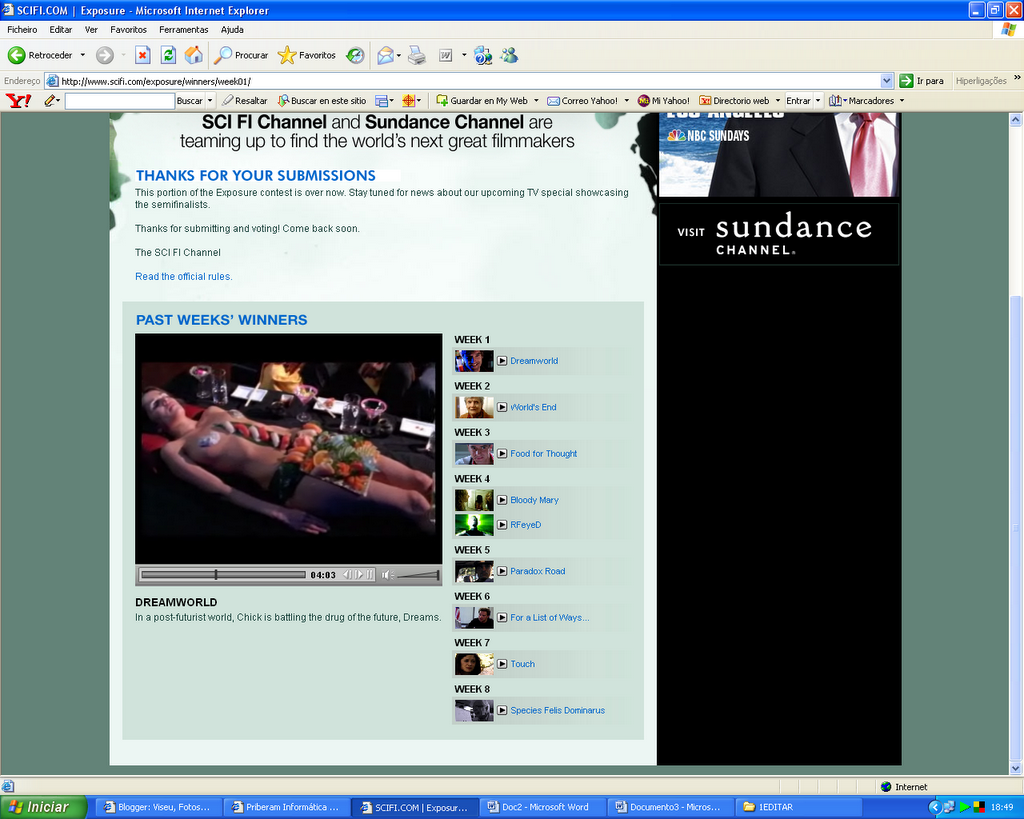Click the Yahoo! Y logo in toolbar
Image resolution: width=1024 pixels, height=819 pixels.
18,101
